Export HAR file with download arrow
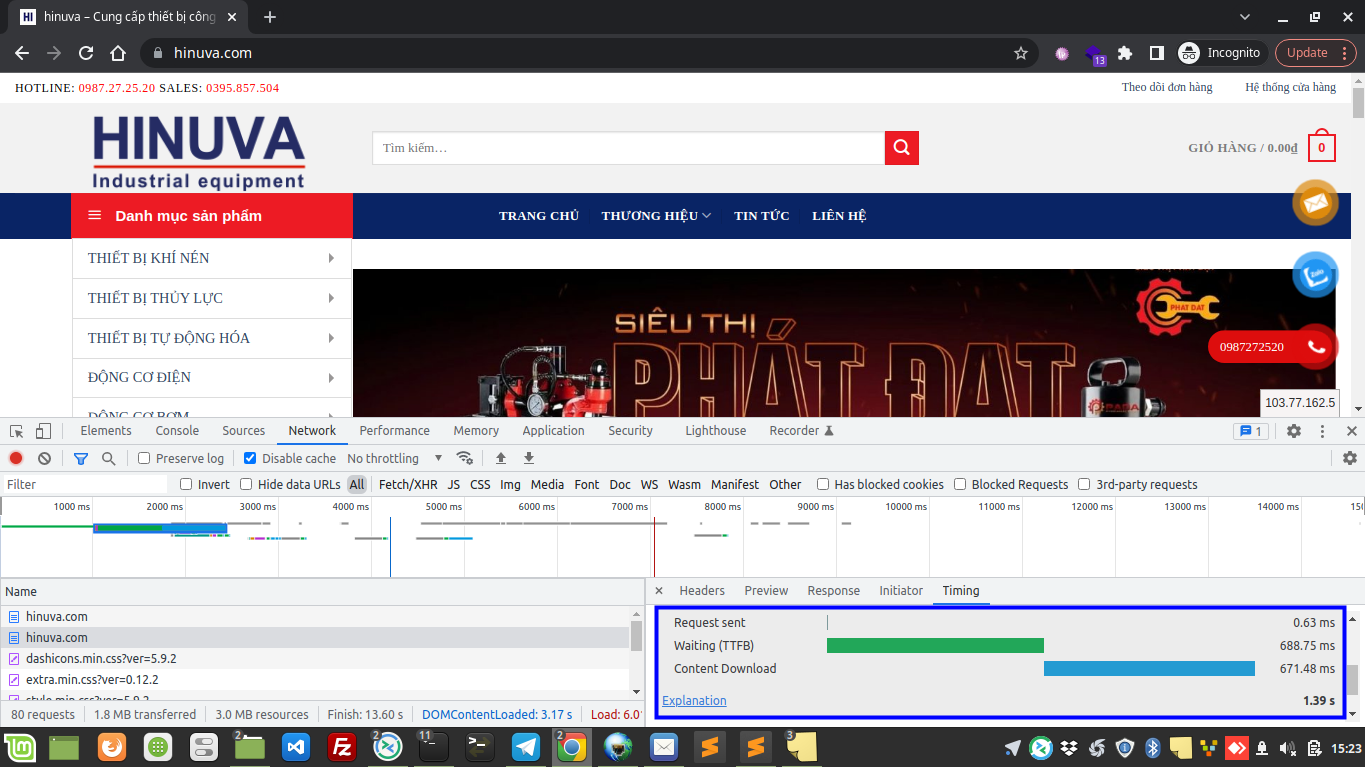 (x=529, y=458)
